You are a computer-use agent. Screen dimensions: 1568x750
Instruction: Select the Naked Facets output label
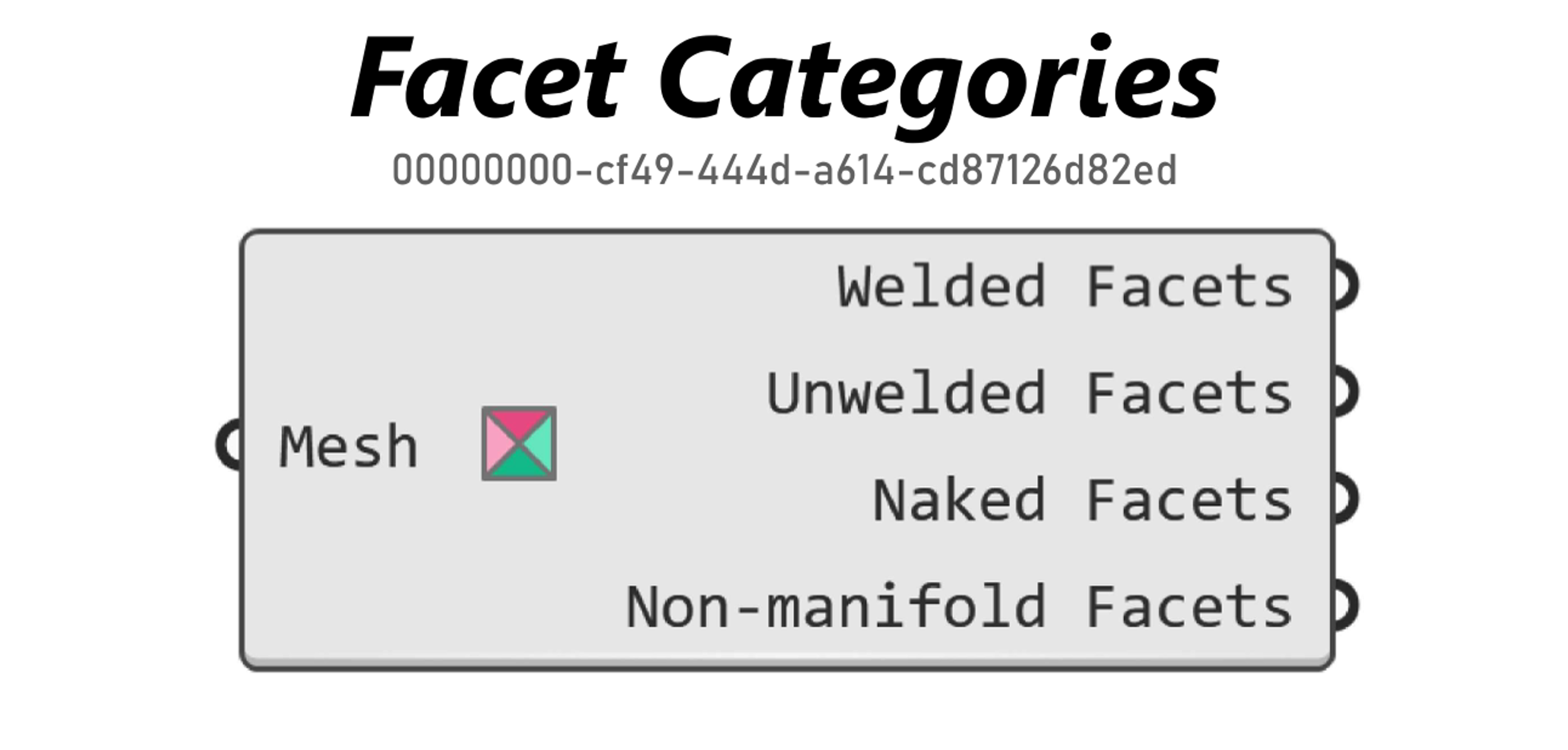click(x=1083, y=500)
